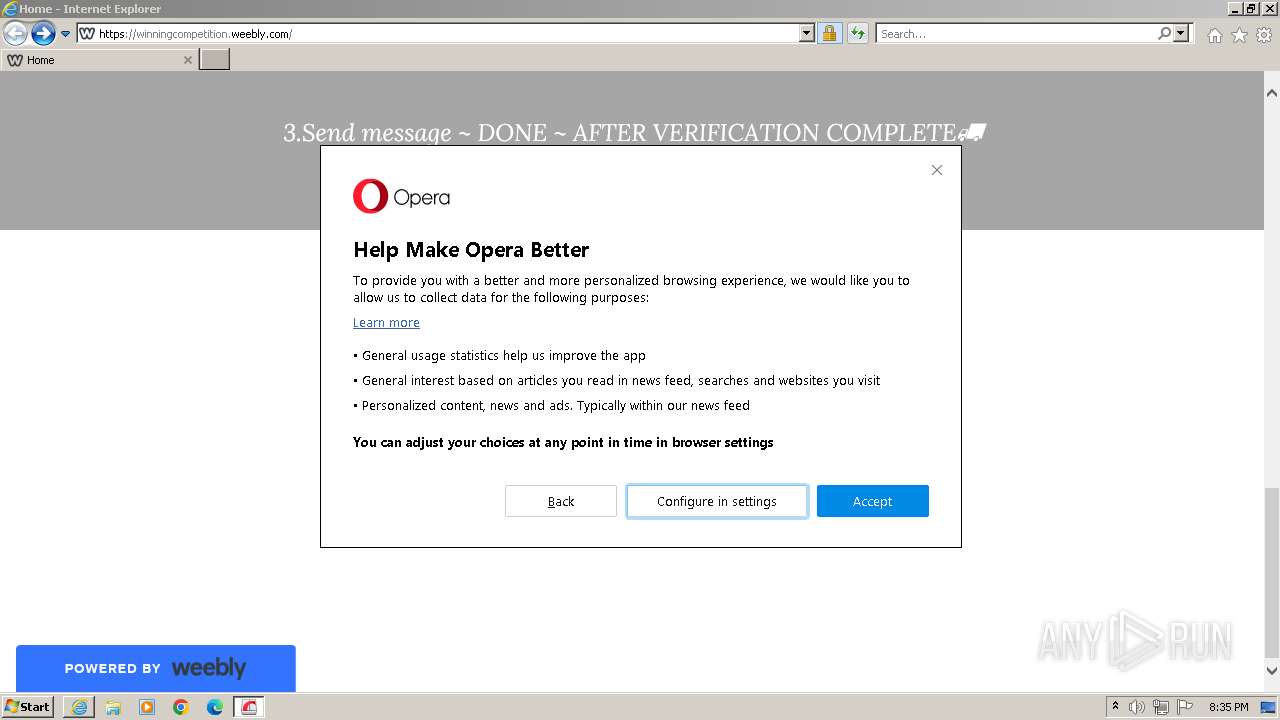Open the Action Center flag icon
Viewport: 1280px width, 720px height.
coord(1185,707)
